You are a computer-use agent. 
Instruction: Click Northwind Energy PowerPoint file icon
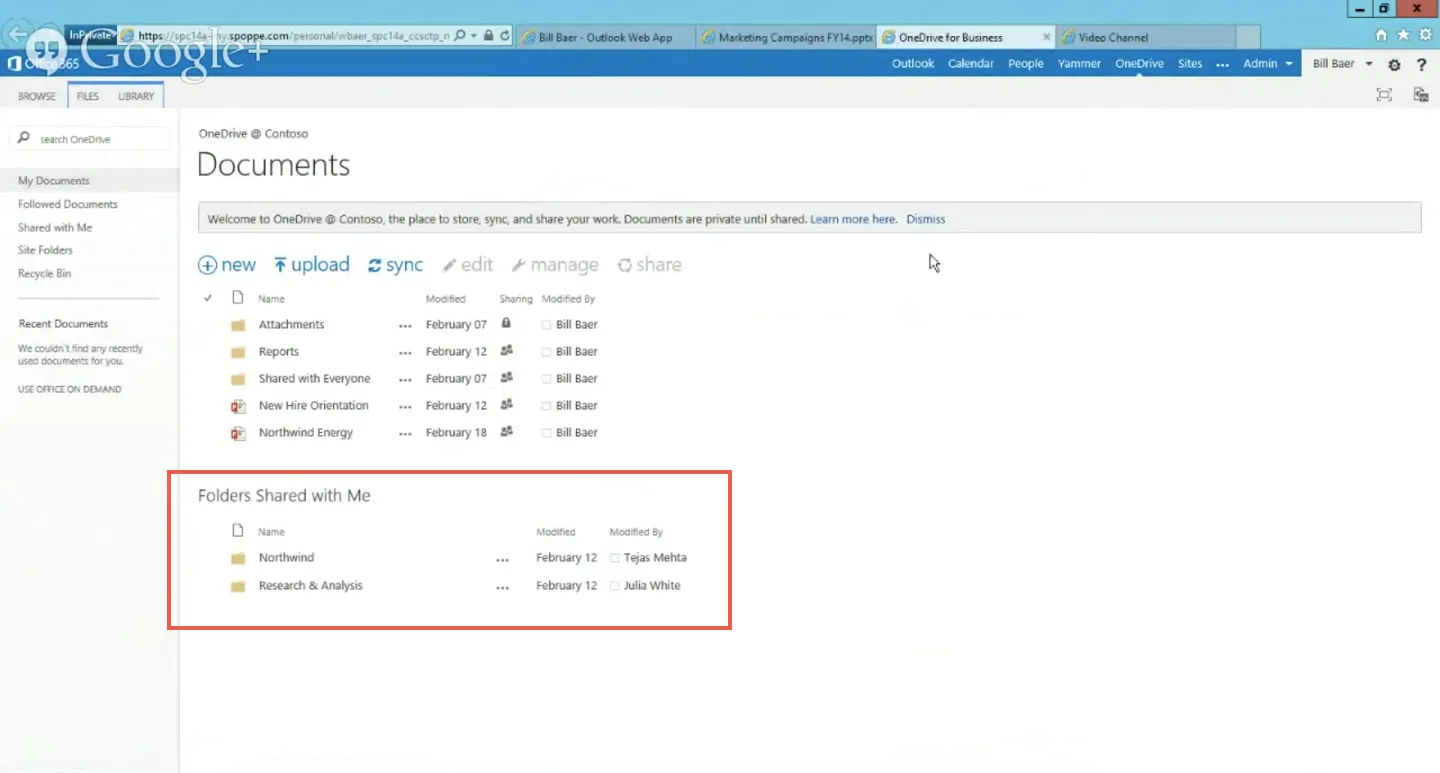[238, 433]
